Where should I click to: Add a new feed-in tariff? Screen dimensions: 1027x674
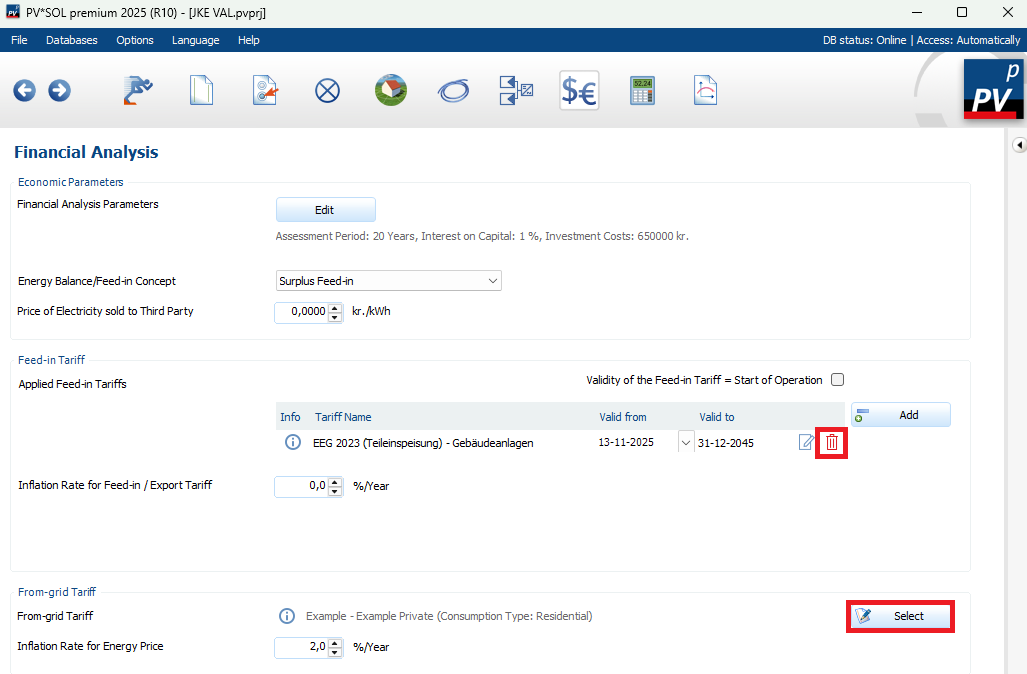(900, 415)
